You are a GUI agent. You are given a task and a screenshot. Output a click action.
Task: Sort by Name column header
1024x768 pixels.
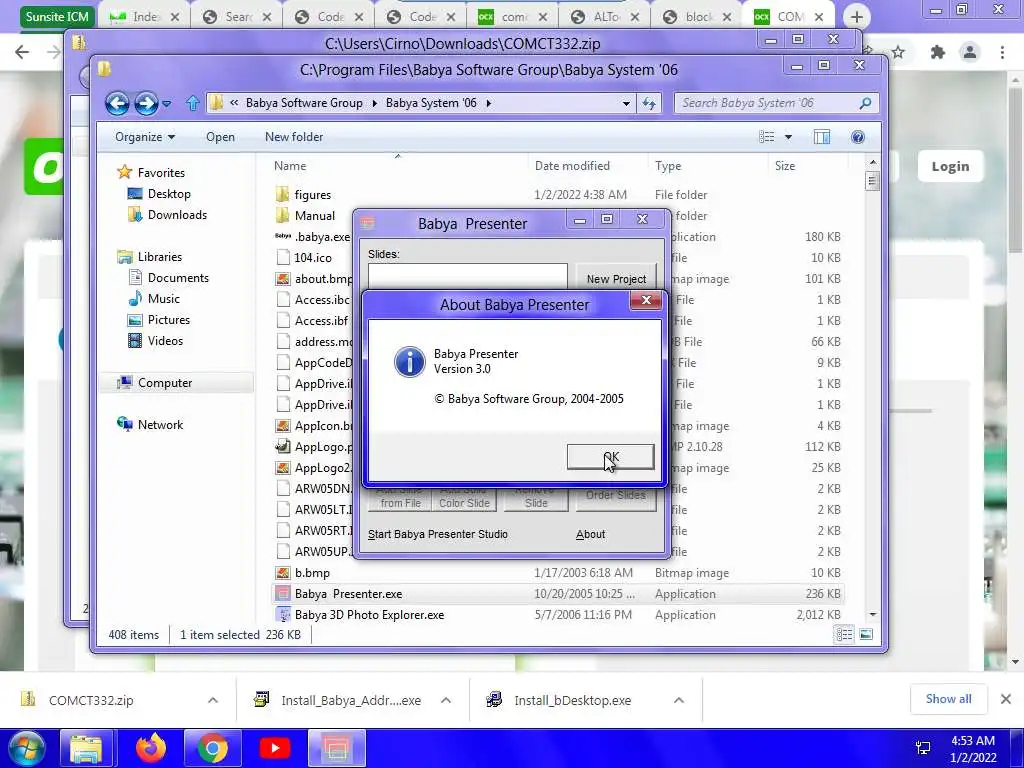coord(290,166)
